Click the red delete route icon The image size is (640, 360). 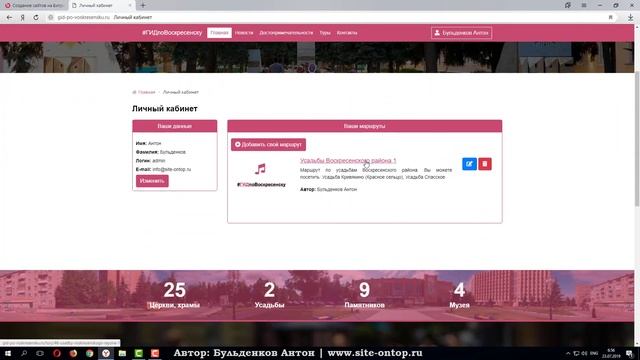tap(485, 164)
